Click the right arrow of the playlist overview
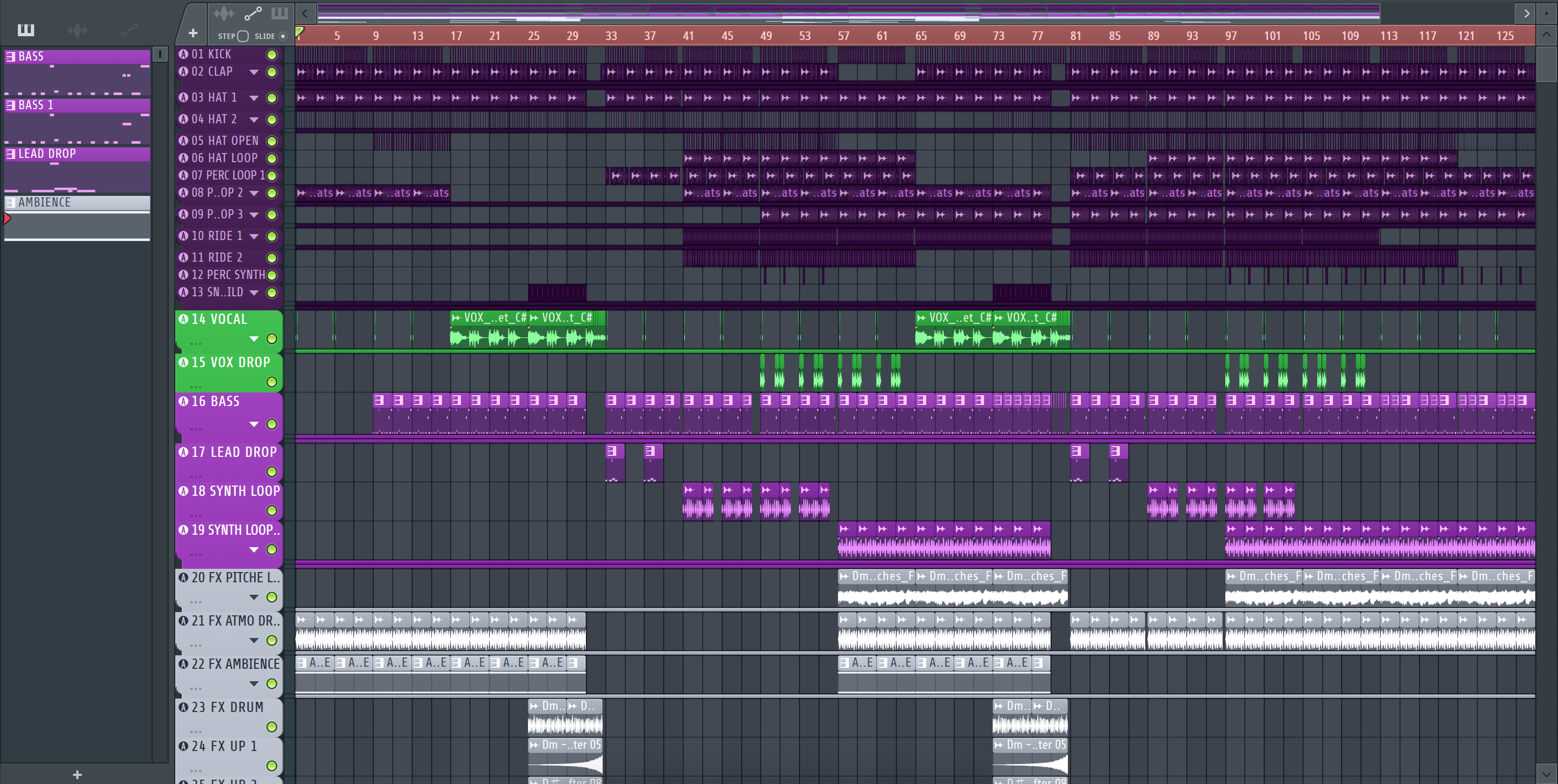The width and height of the screenshot is (1558, 784). coord(1526,12)
